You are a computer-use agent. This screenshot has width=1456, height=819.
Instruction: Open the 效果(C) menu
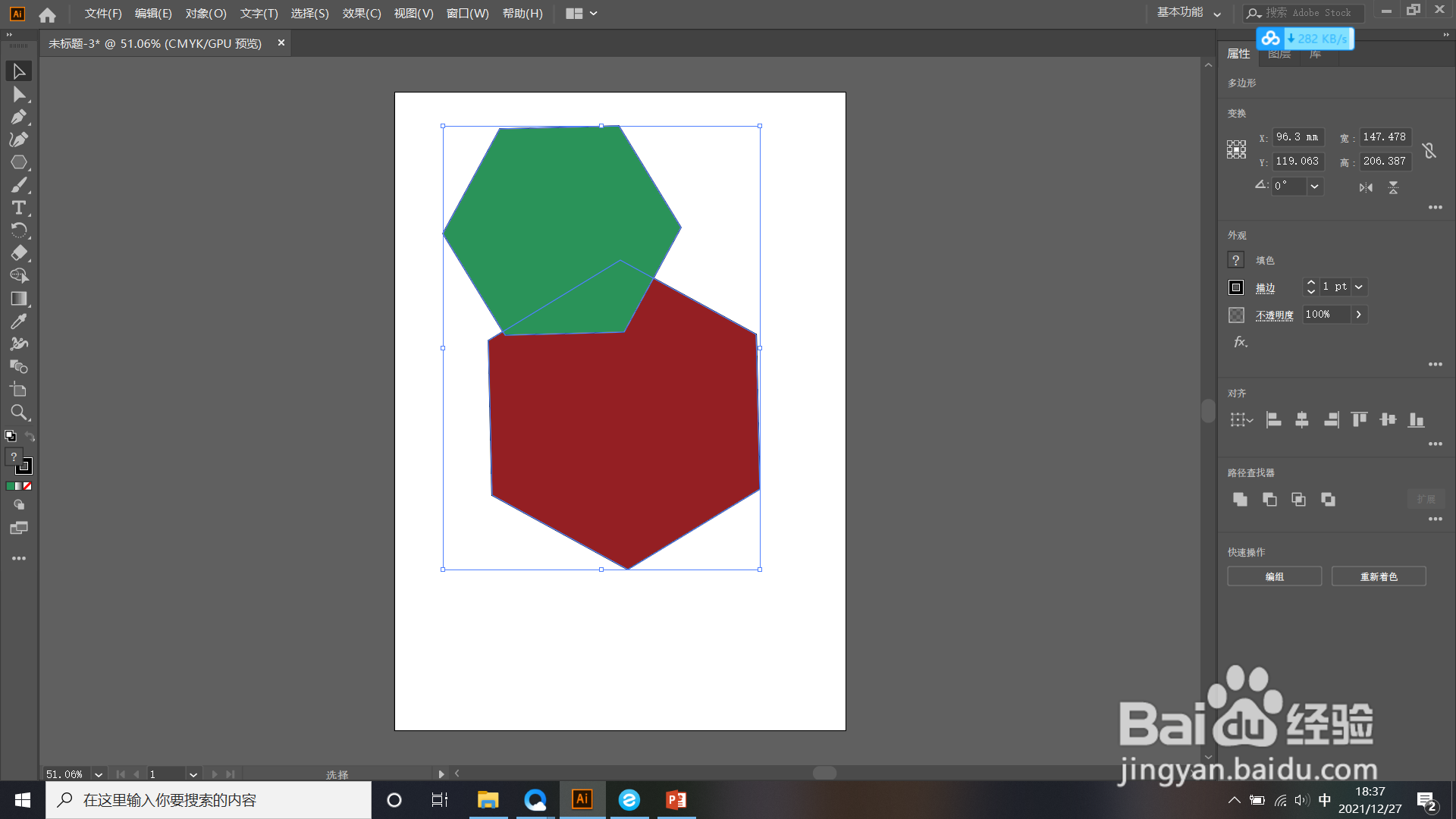pos(361,13)
